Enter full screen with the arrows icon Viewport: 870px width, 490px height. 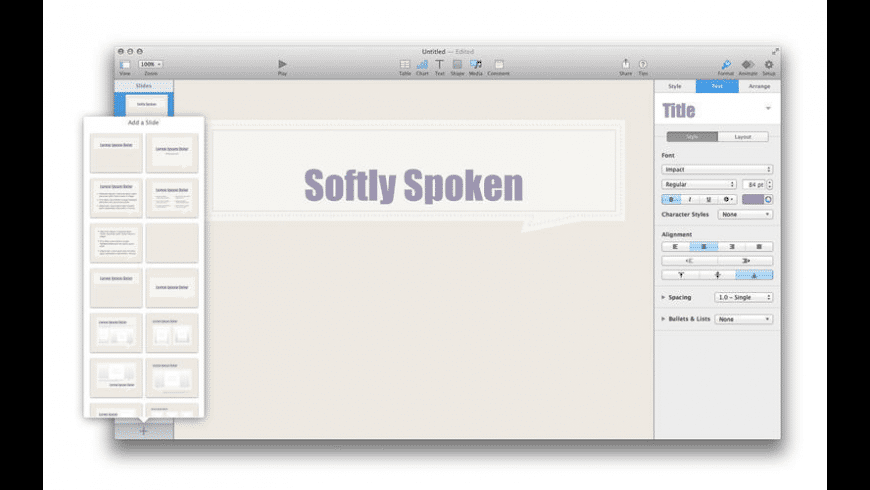click(775, 52)
